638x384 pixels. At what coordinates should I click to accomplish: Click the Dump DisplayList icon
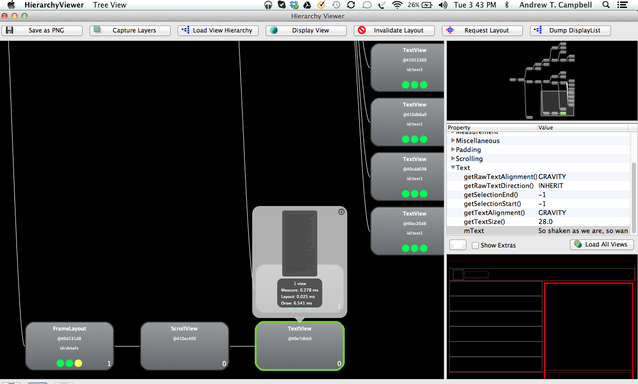[x=538, y=30]
